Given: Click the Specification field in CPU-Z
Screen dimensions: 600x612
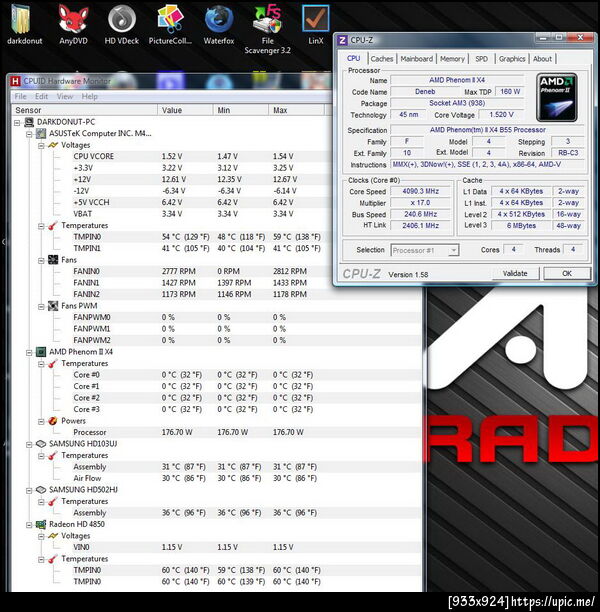Looking at the screenshot, I should click(488, 130).
